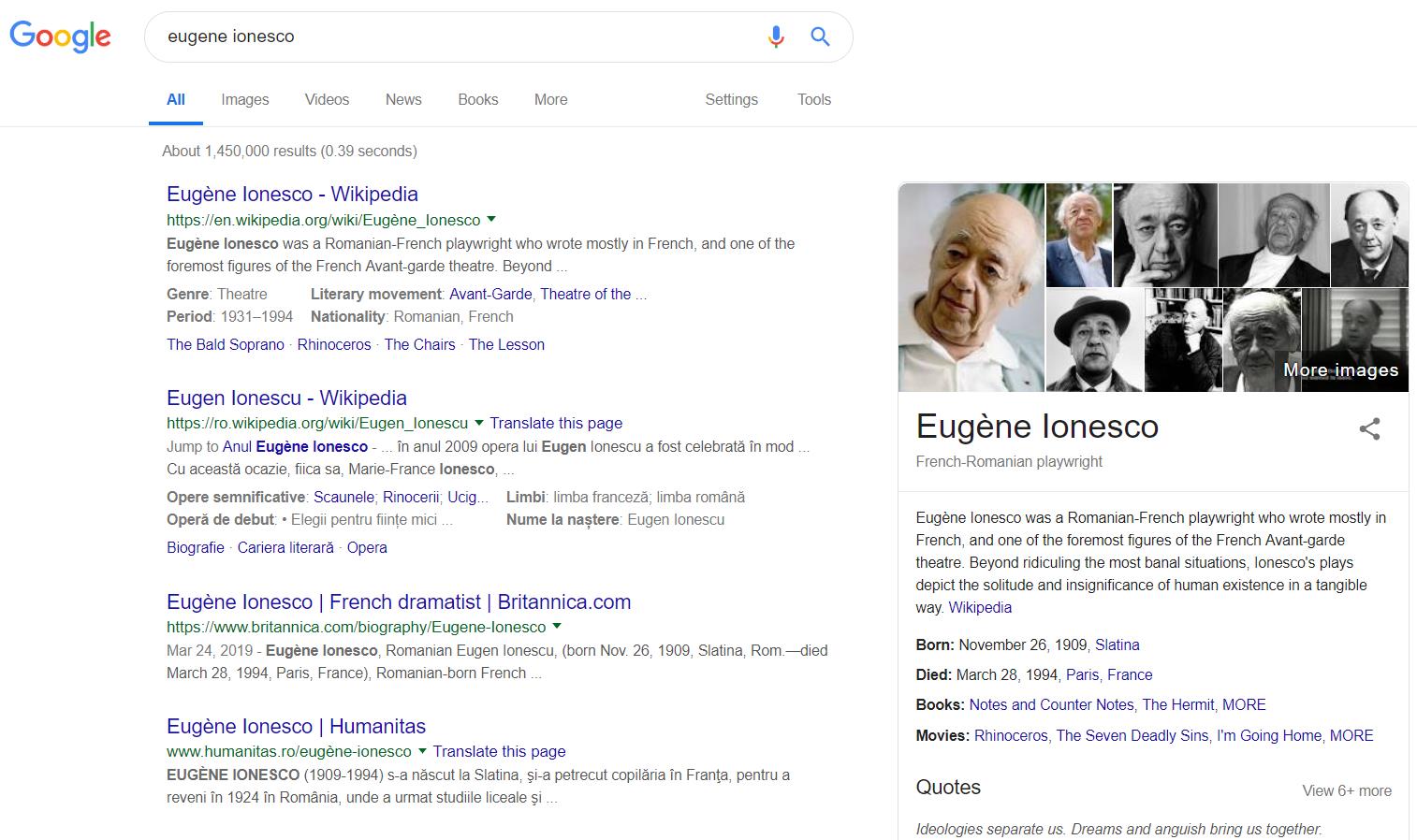Image resolution: width=1417 pixels, height=840 pixels.
Task: Open the News tab
Action: [403, 99]
